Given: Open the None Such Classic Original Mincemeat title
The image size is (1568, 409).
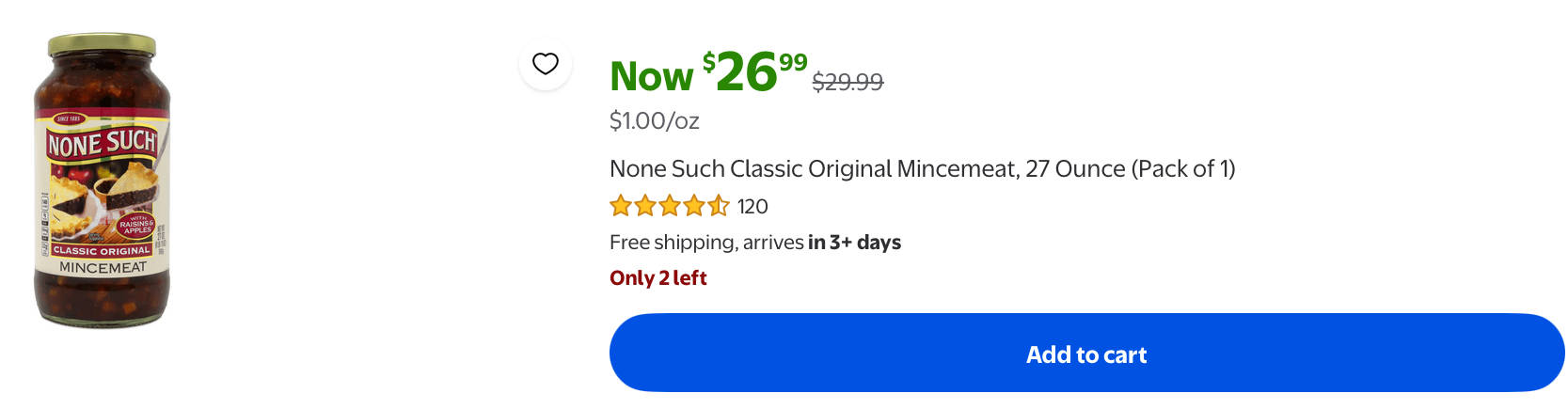Looking at the screenshot, I should (922, 169).
